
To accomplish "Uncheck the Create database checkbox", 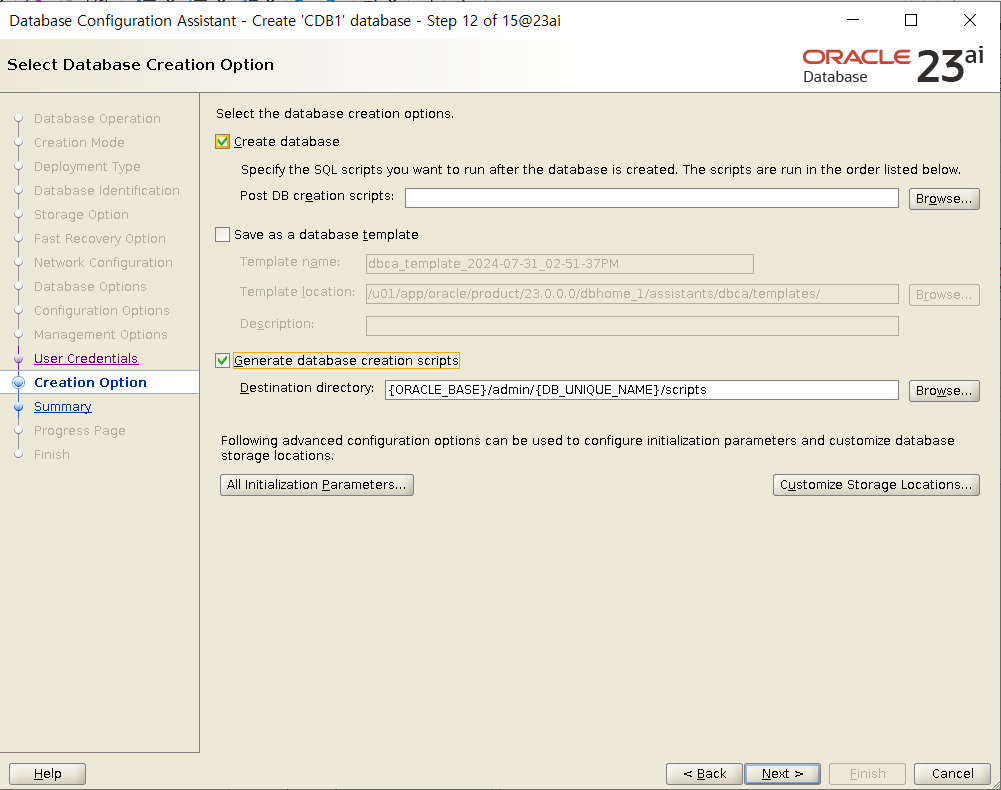I will tap(222, 142).
